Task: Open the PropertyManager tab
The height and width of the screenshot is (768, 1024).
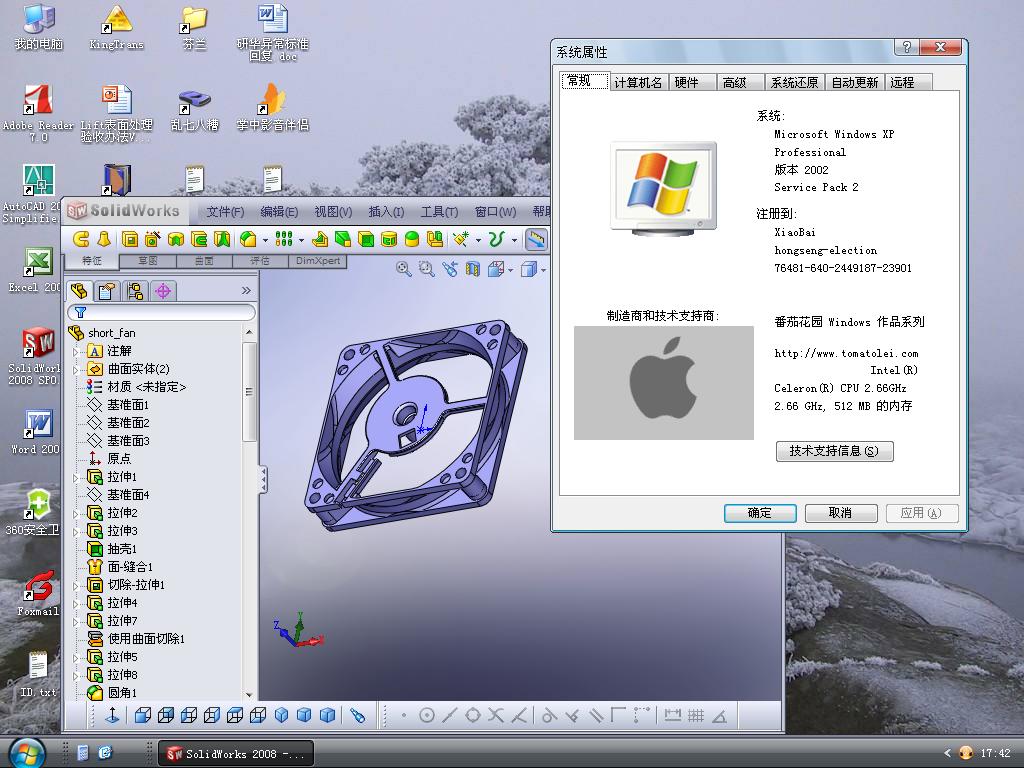Action: pyautogui.click(x=106, y=291)
